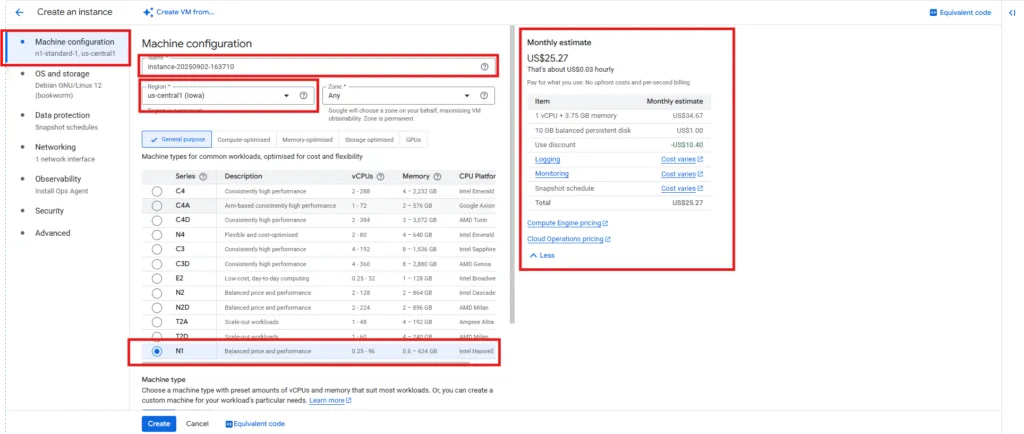Click external link icon beside Logging Cost varies
The width and height of the screenshot is (1024, 434).
click(x=700, y=159)
